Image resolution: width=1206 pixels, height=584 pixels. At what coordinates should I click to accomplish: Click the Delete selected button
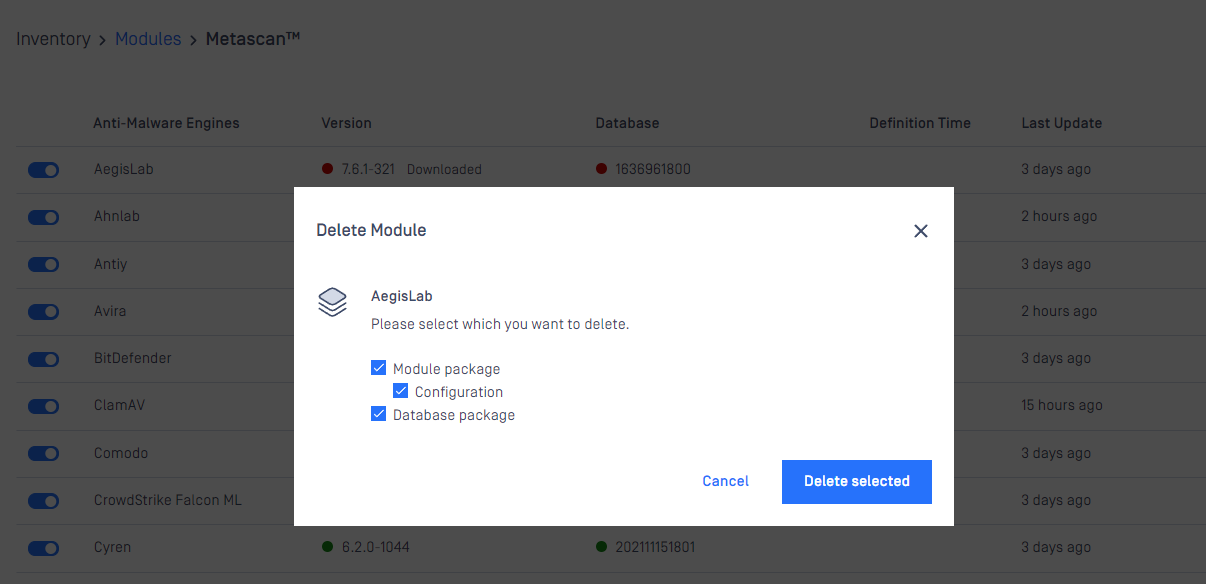point(857,482)
